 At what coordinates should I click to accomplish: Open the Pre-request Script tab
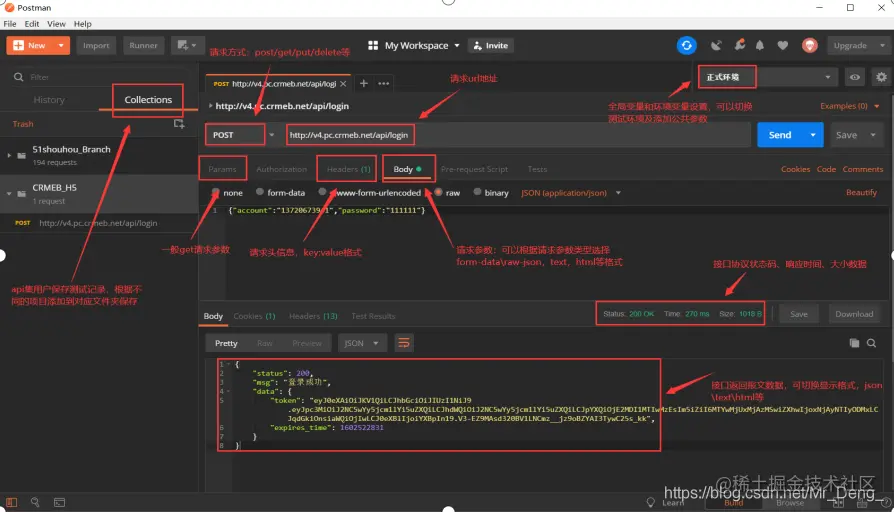(x=474, y=169)
